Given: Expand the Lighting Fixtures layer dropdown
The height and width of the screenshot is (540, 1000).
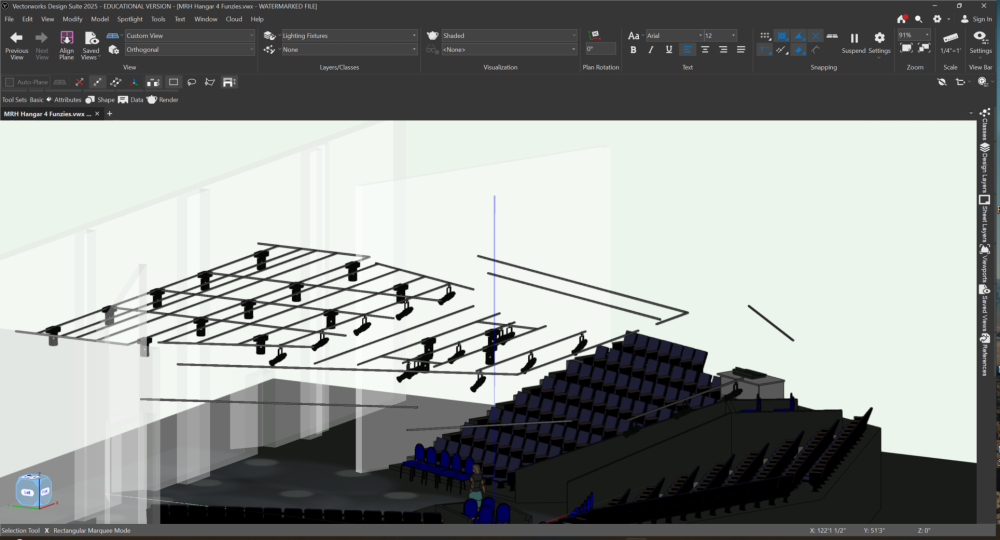Looking at the screenshot, I should 348,36.
